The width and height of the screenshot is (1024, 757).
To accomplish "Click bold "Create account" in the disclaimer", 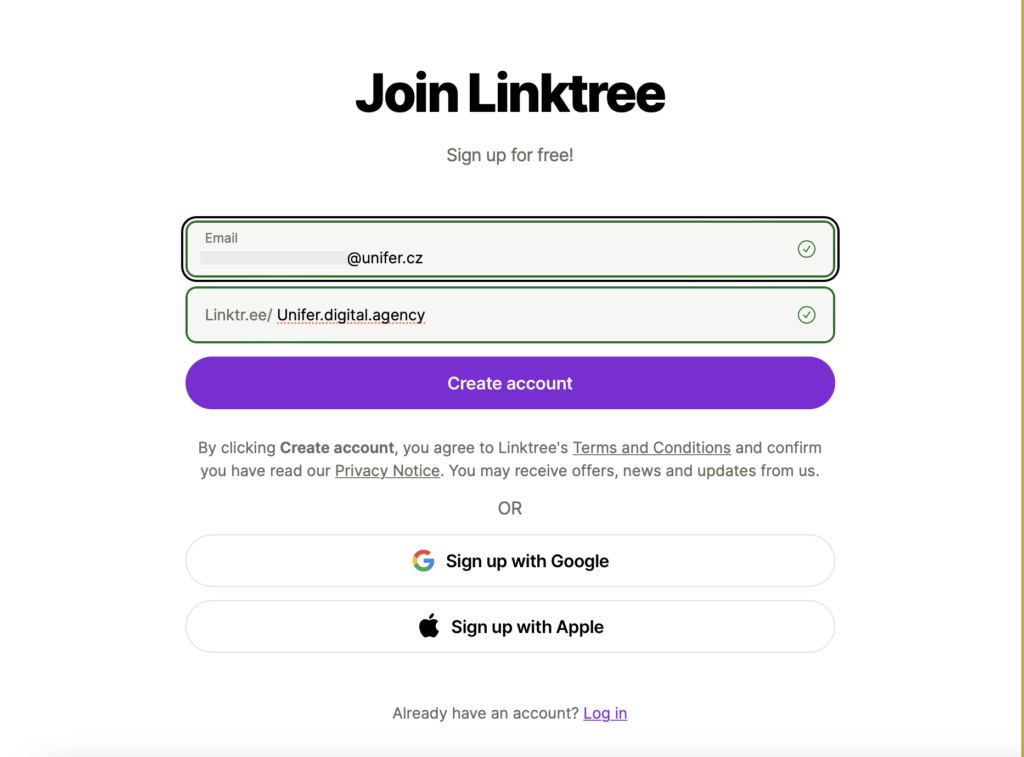I will click(x=337, y=448).
